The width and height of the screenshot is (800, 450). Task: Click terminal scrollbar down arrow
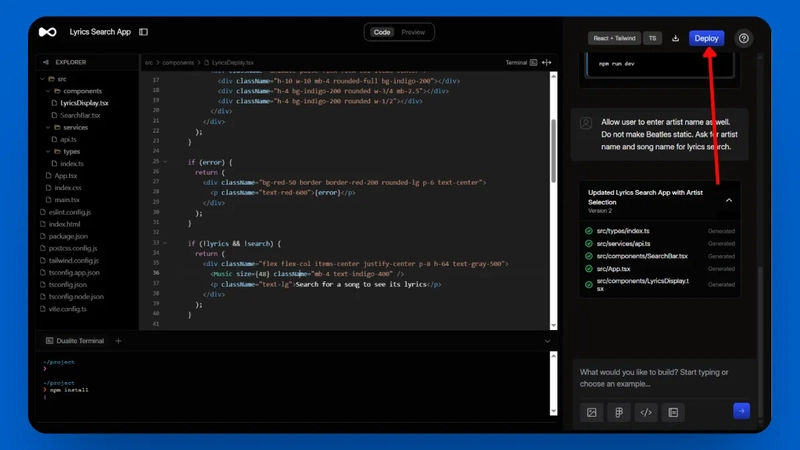[x=553, y=411]
